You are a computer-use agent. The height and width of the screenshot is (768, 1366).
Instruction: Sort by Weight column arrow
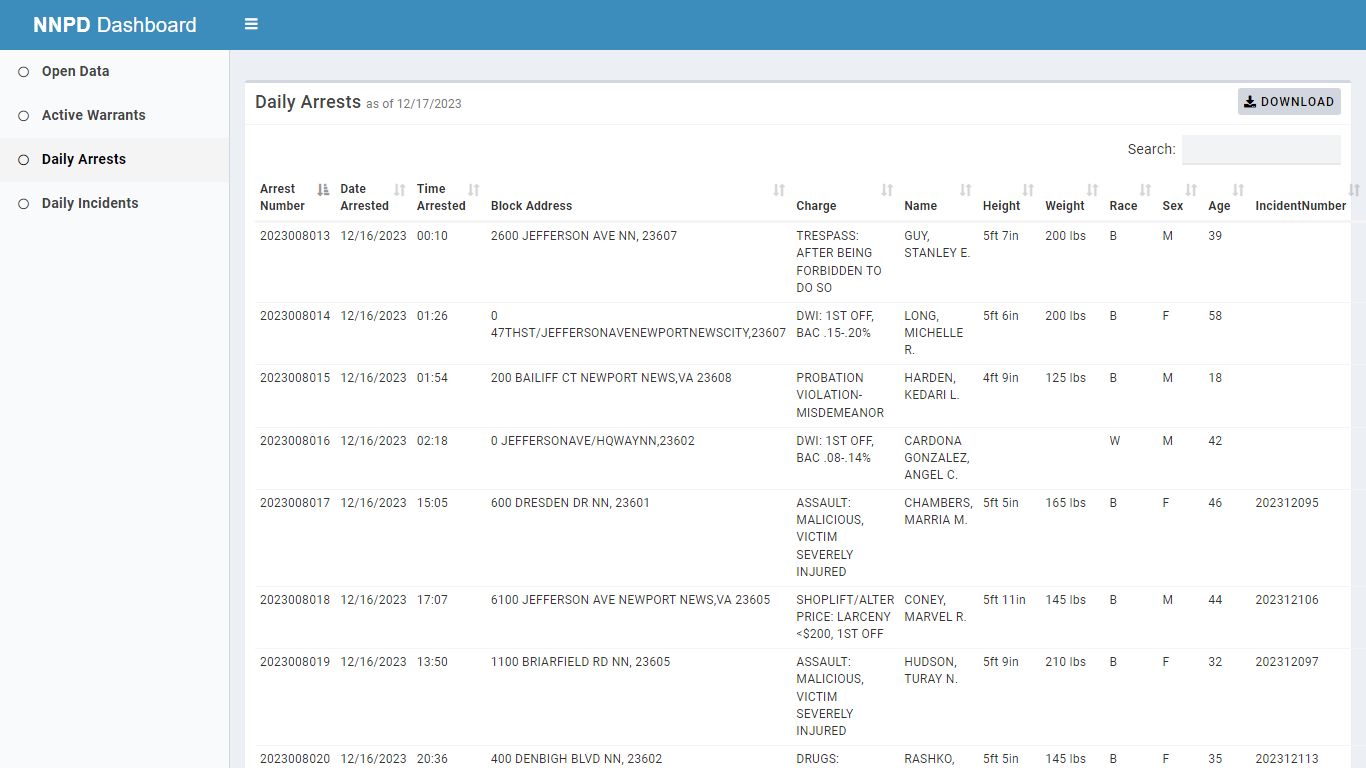point(1093,190)
